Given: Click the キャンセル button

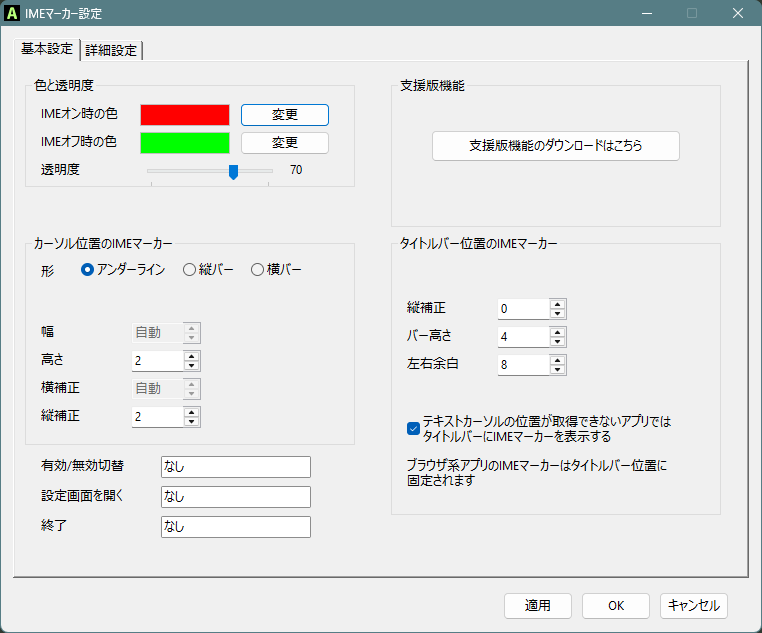Looking at the screenshot, I should tap(693, 606).
